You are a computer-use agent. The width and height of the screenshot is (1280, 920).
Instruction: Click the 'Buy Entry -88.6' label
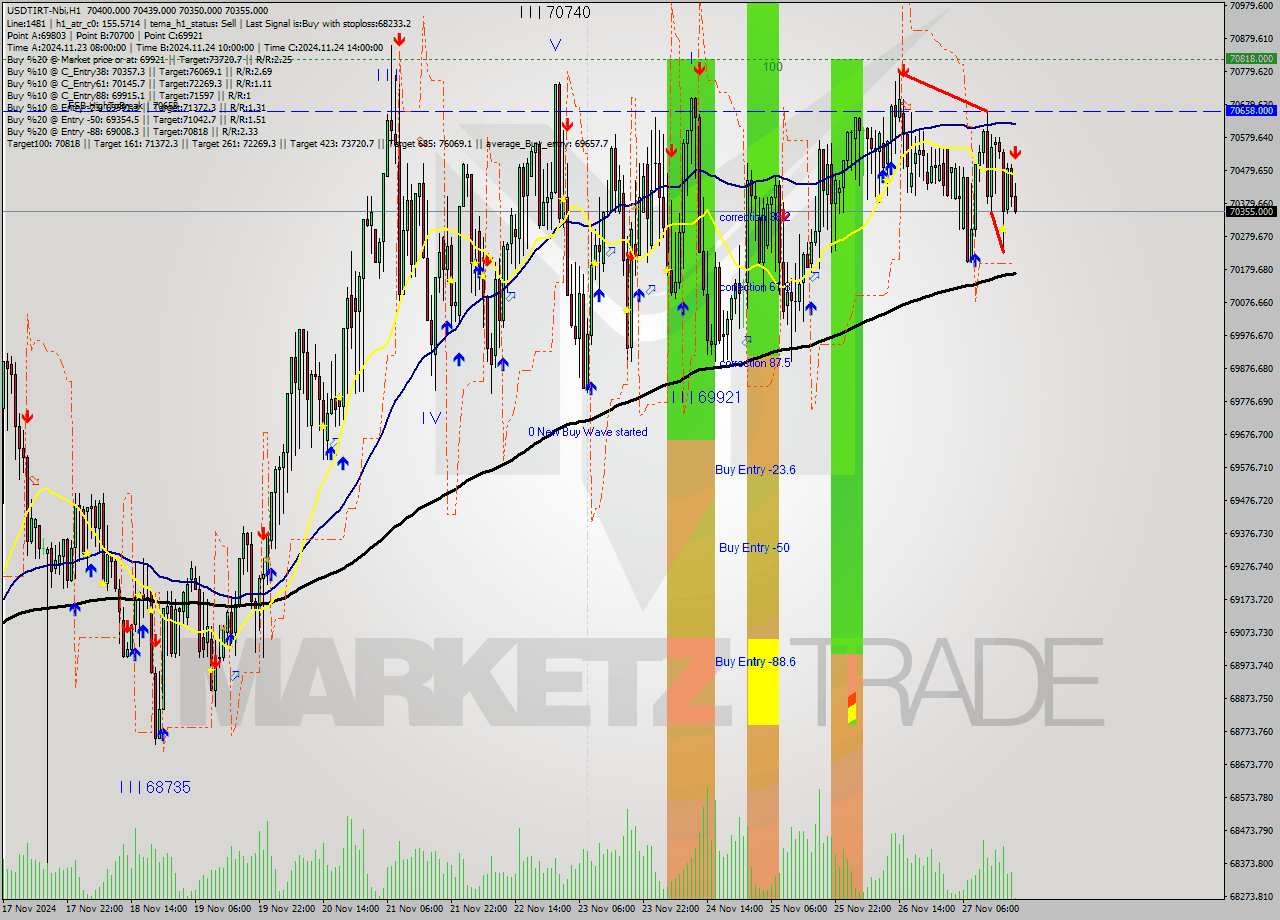coord(755,661)
